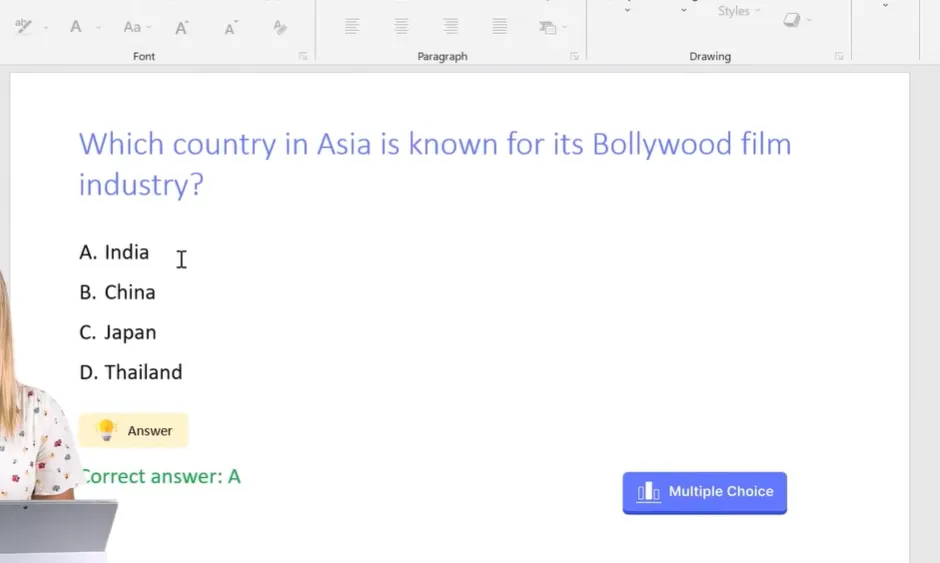This screenshot has height=563, width=940.
Task: Align text to the right
Action: 451,27
